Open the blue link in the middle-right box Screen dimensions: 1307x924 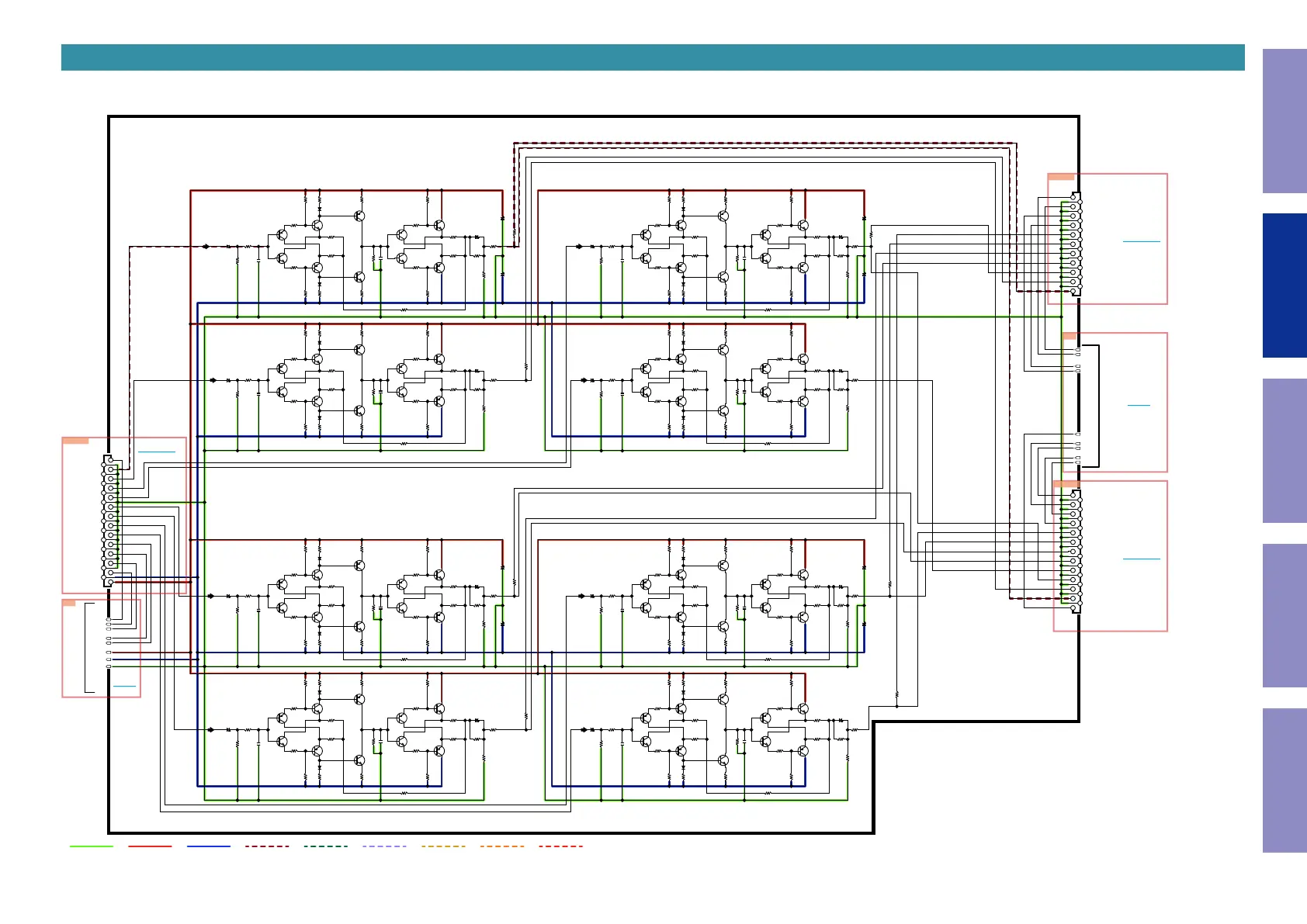point(1138,405)
